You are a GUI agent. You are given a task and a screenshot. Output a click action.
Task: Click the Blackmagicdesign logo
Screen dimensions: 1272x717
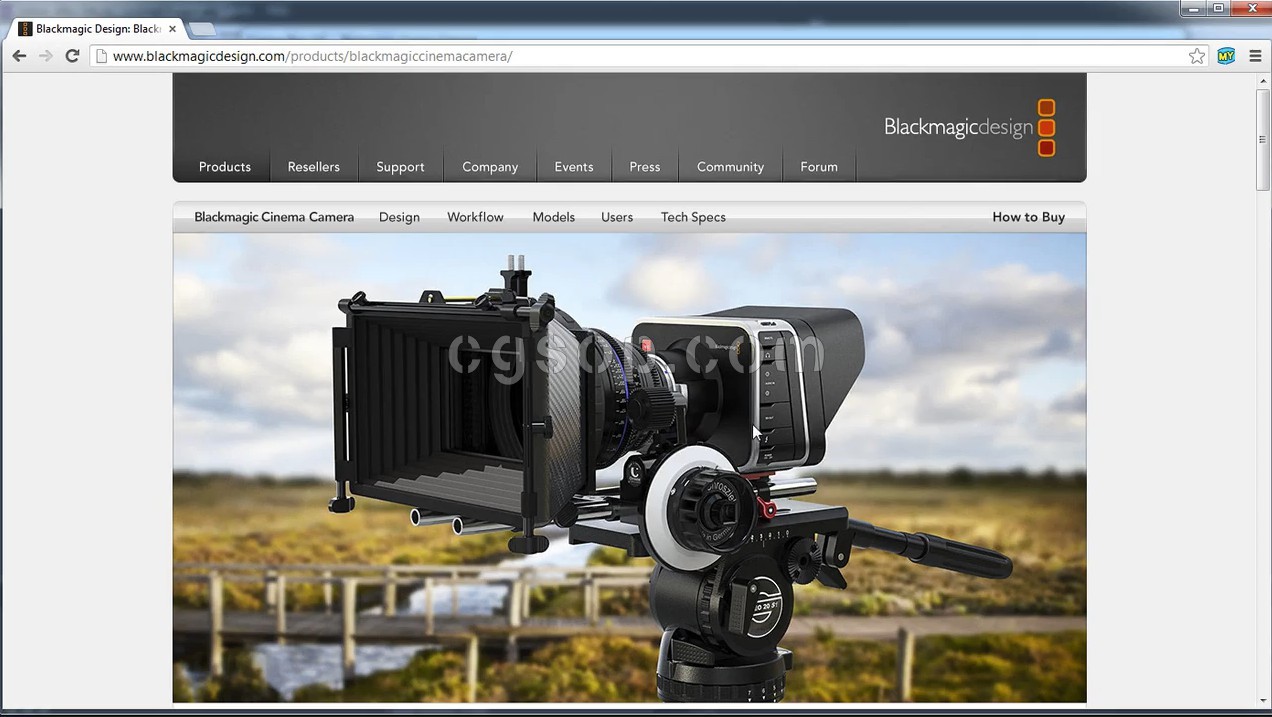coord(970,128)
